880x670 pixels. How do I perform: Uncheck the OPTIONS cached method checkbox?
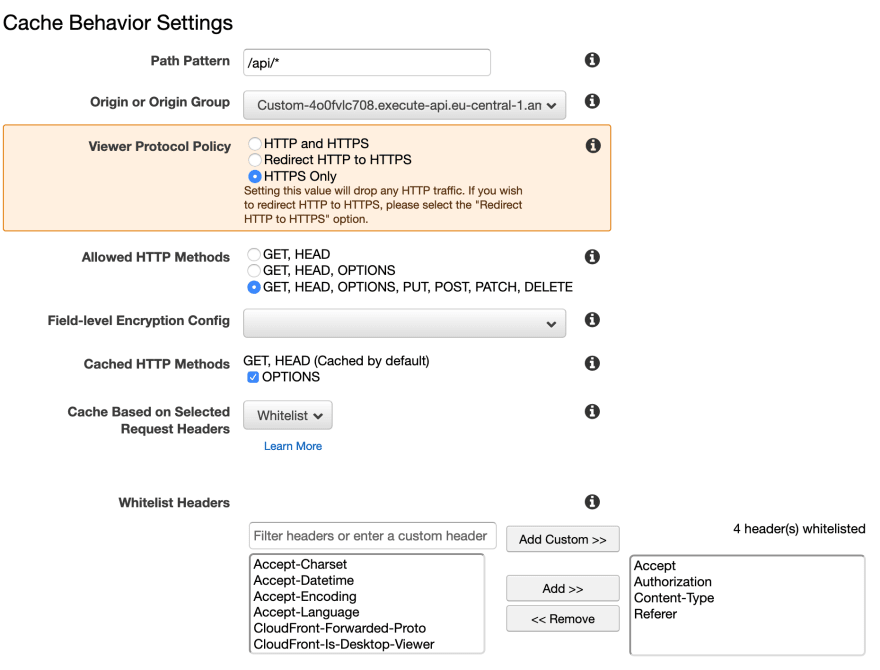253,377
